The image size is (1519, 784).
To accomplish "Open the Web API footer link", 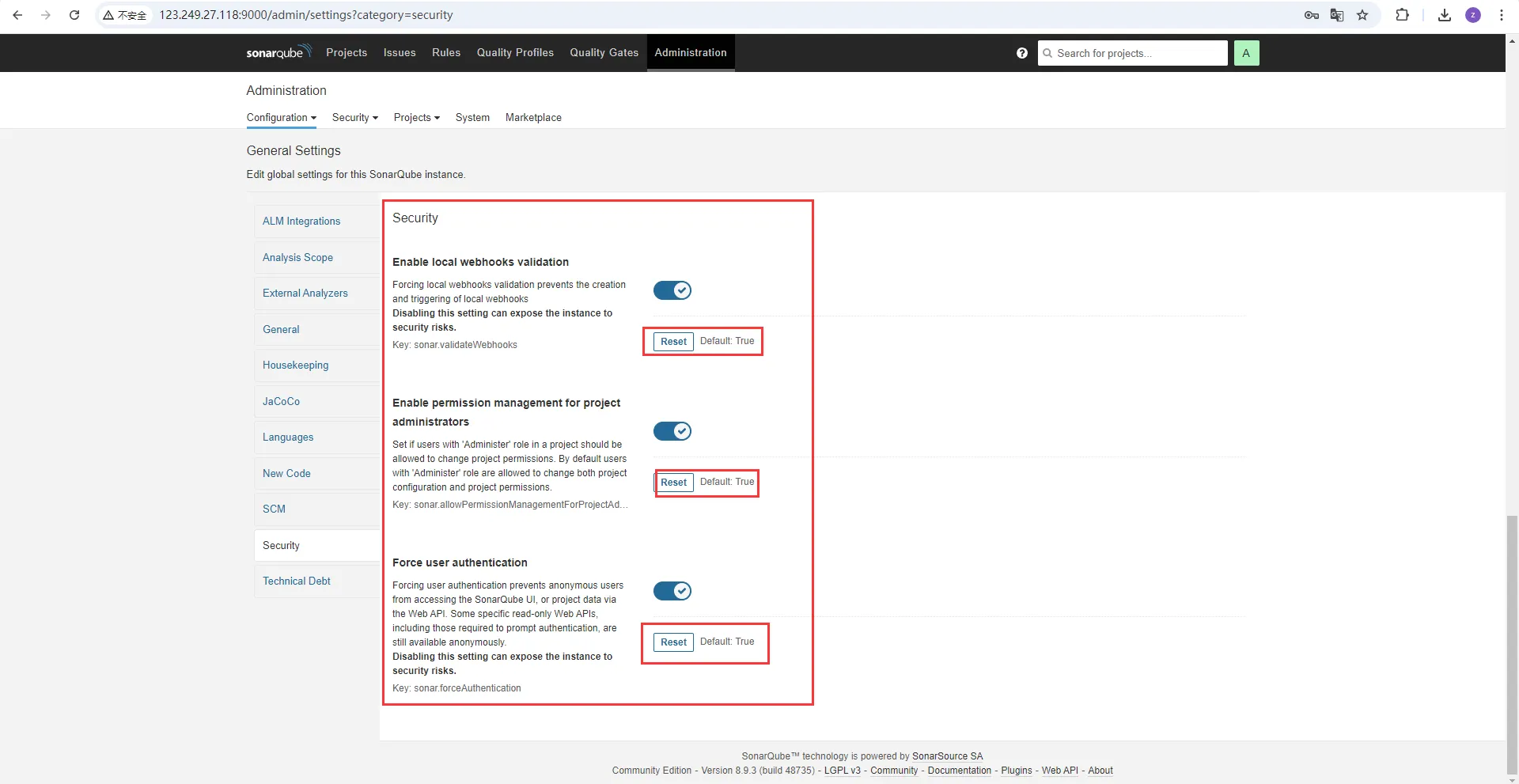I will pyautogui.click(x=1059, y=771).
